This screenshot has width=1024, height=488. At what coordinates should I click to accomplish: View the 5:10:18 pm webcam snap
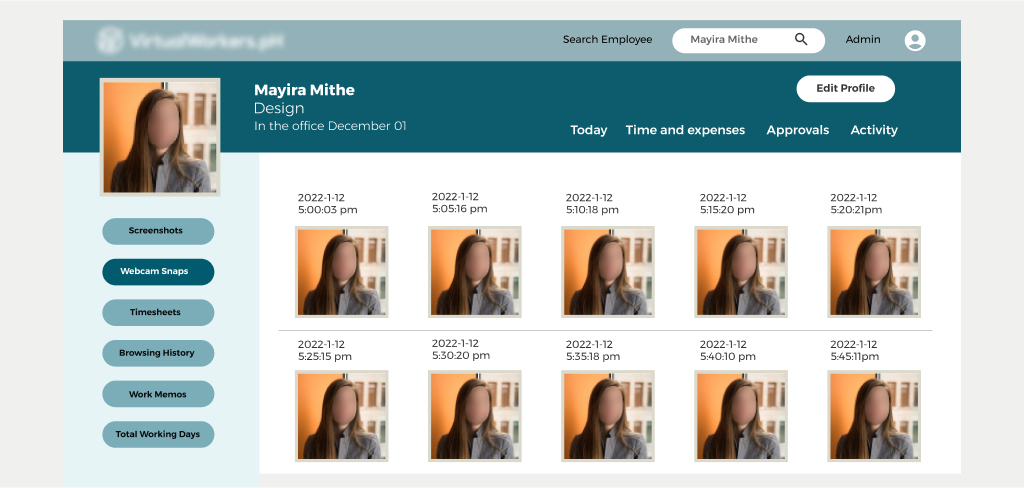(x=608, y=272)
